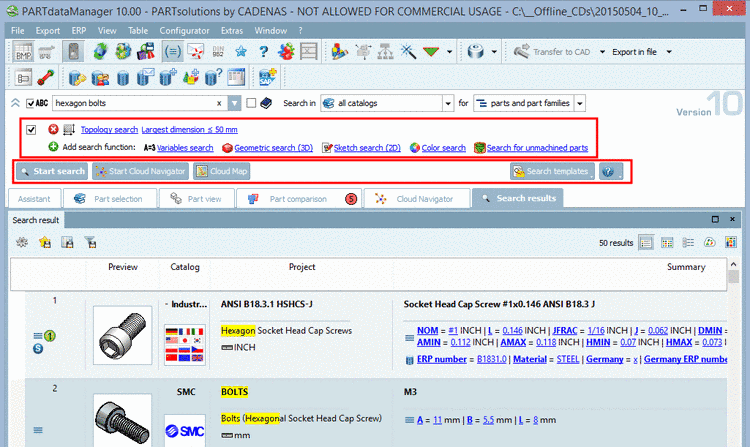Click the database with envelope icon
The image size is (750, 447).
click(145, 77)
